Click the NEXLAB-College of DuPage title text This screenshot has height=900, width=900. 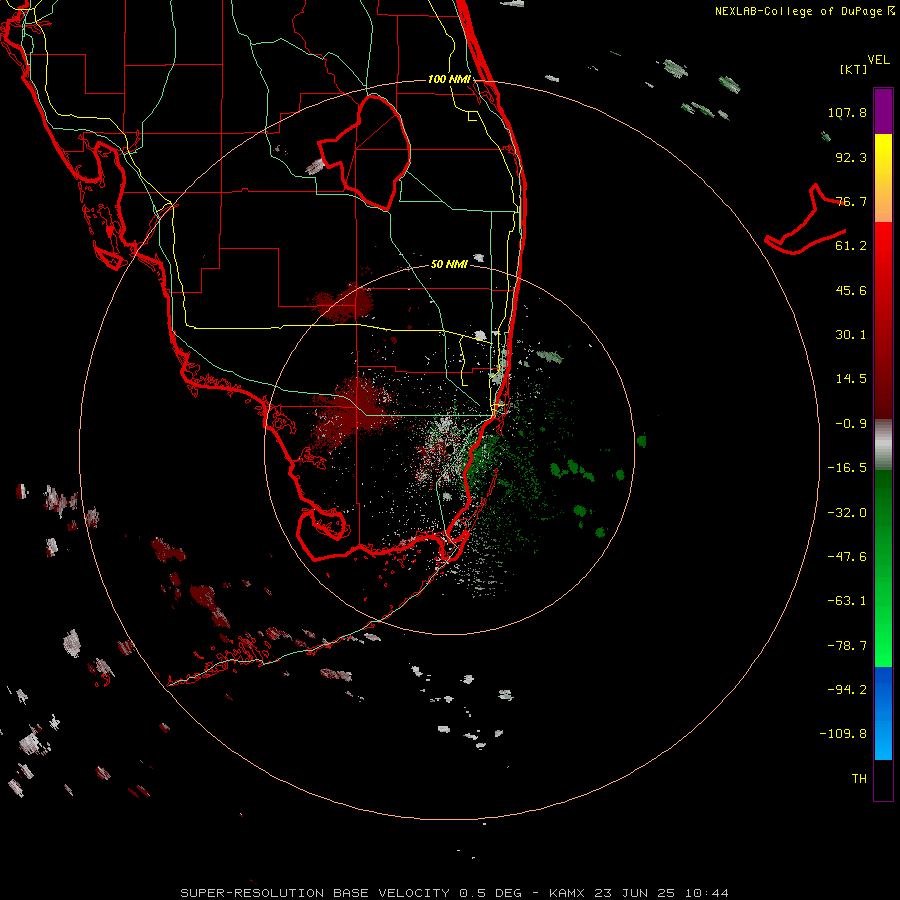(x=798, y=11)
